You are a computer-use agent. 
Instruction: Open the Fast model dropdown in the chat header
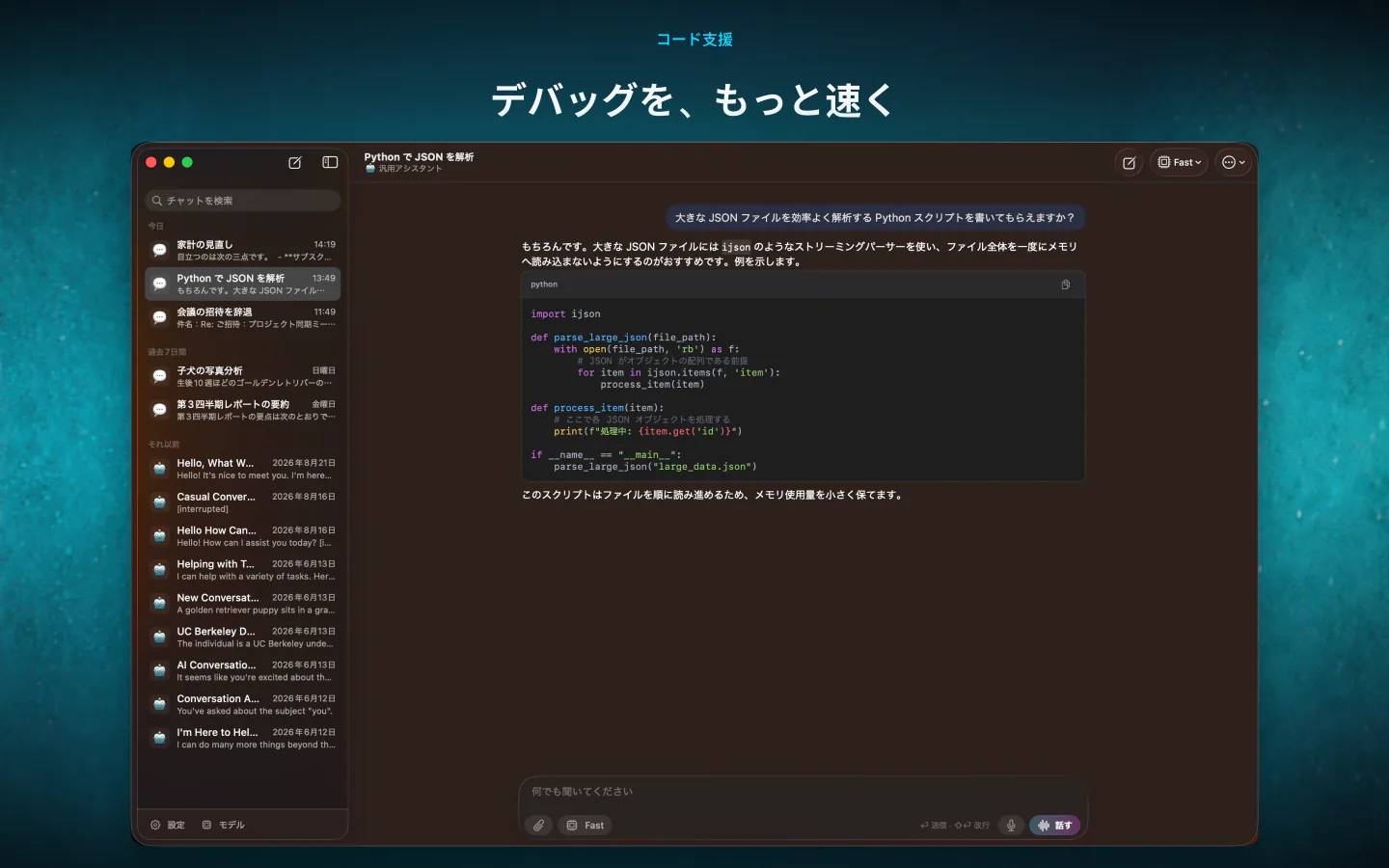click(1179, 163)
